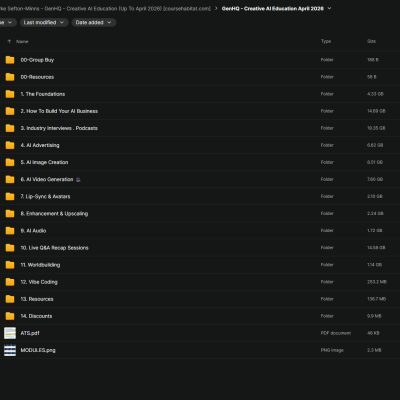Open the Last modified filter dropdown
Viewport: 400px width, 400px height.
pyautogui.click(x=44, y=22)
